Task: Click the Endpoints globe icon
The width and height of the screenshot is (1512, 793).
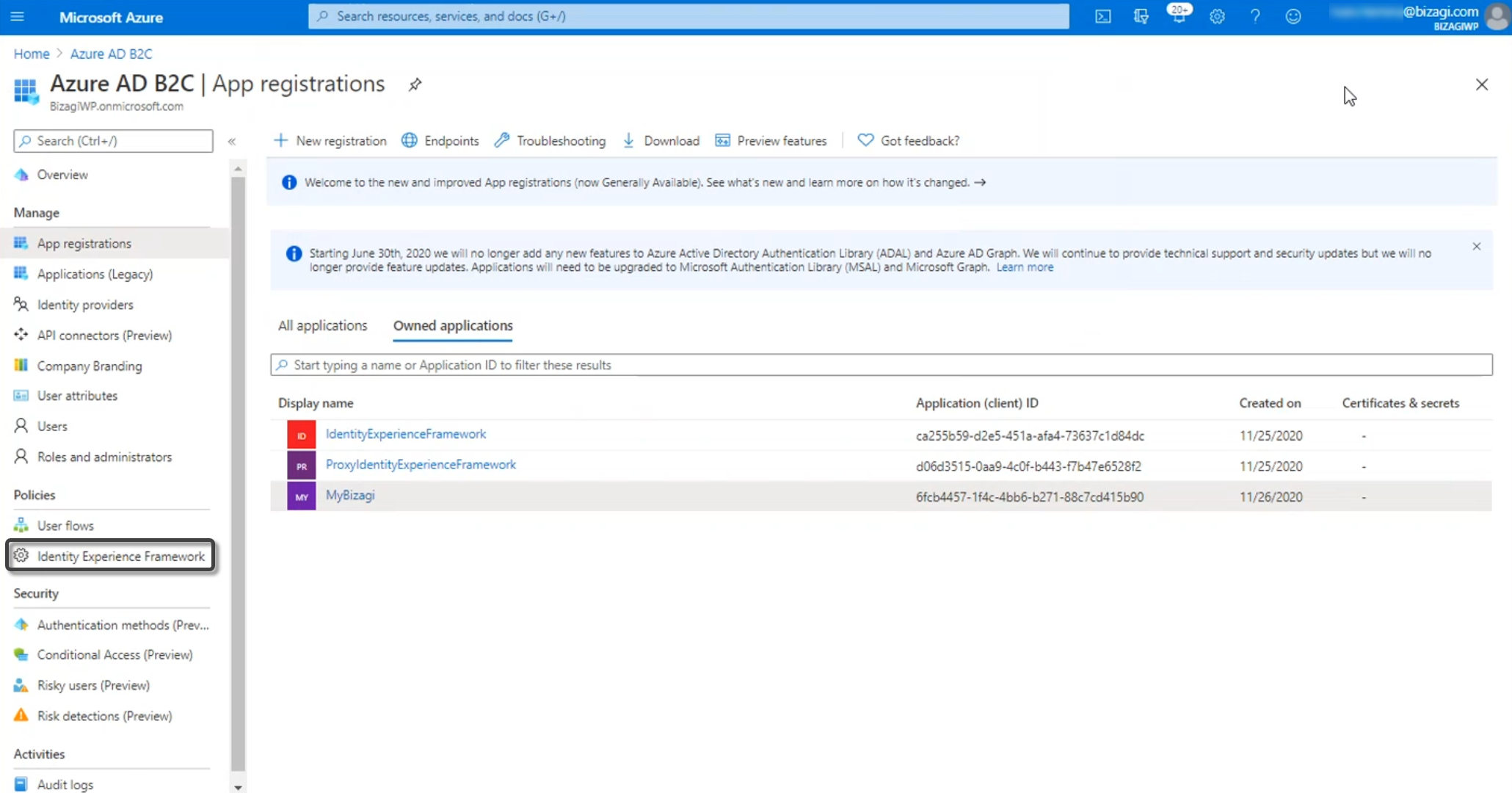Action: pos(410,140)
